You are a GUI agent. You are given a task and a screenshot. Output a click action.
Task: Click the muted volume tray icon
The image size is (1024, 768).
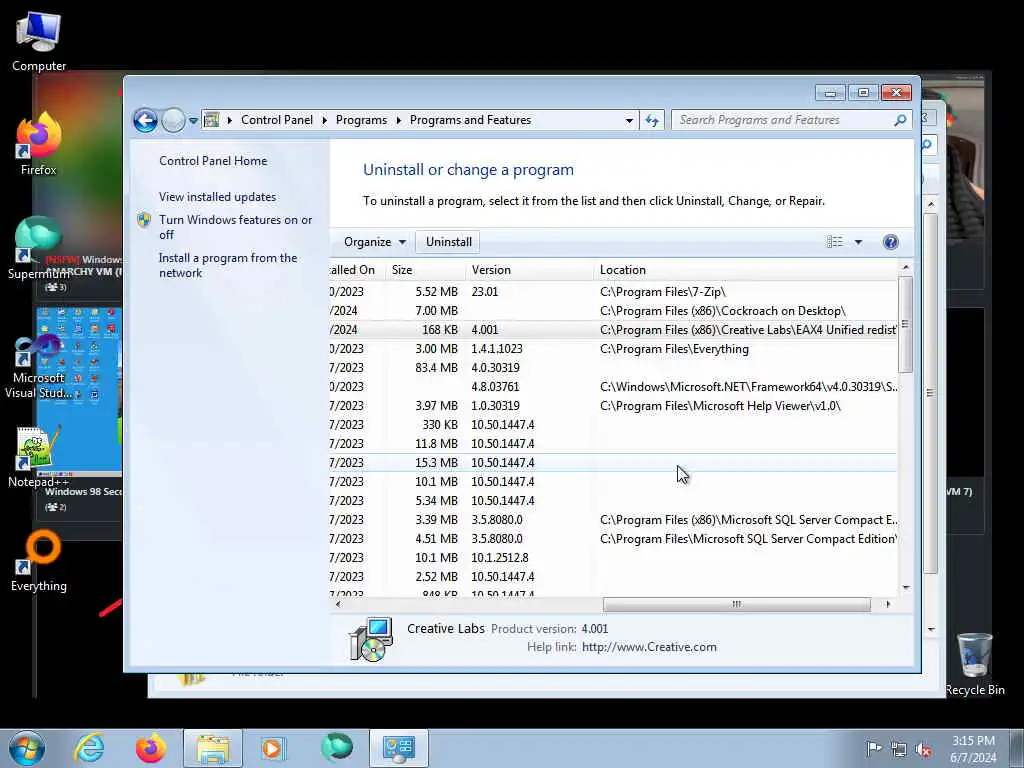point(923,750)
